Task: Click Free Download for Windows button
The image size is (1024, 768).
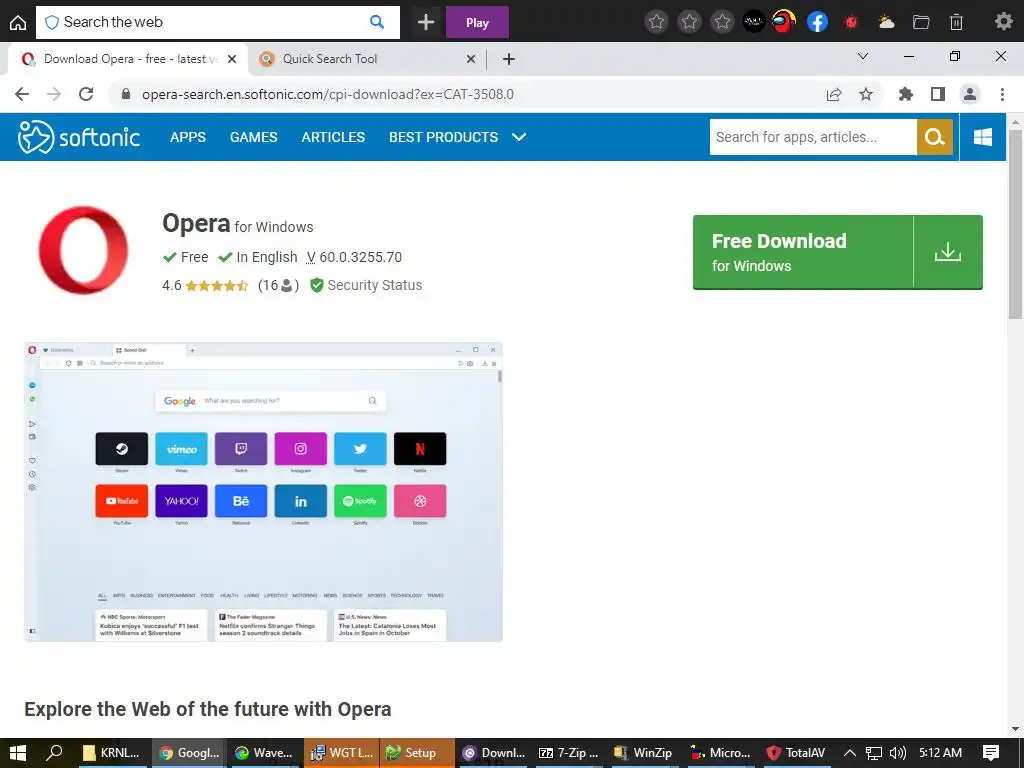Action: 837,251
